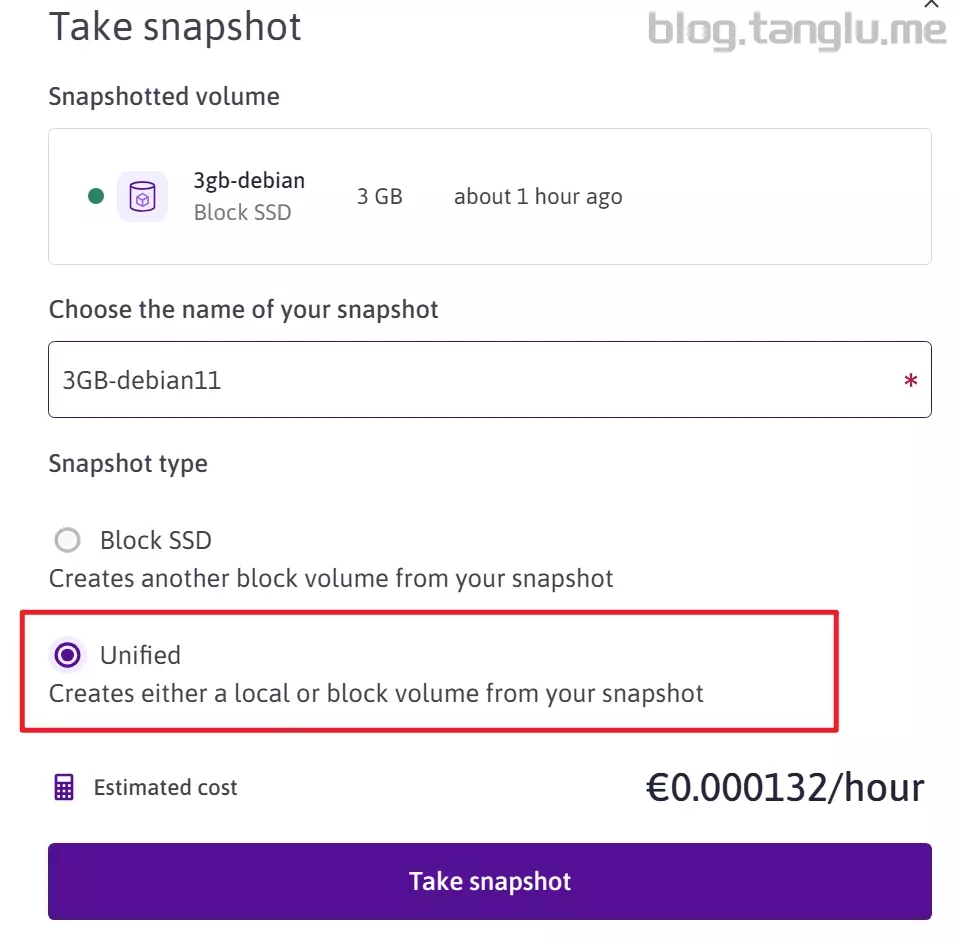This screenshot has height=941, width=957.
Task: Select the Block SSD radio button
Action: click(x=67, y=541)
